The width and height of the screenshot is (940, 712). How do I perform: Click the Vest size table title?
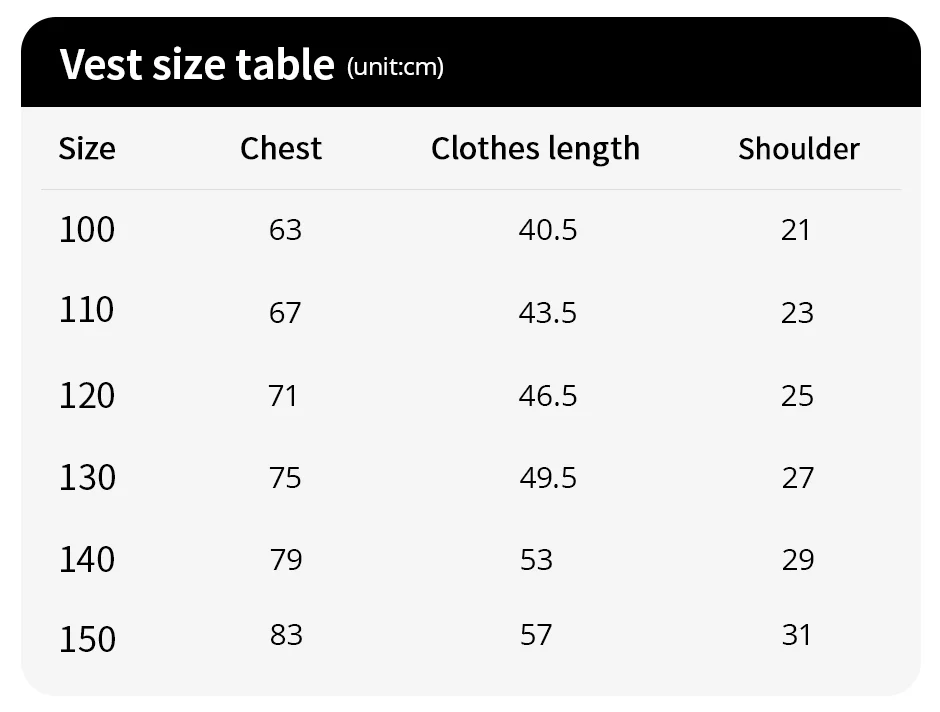(x=197, y=64)
